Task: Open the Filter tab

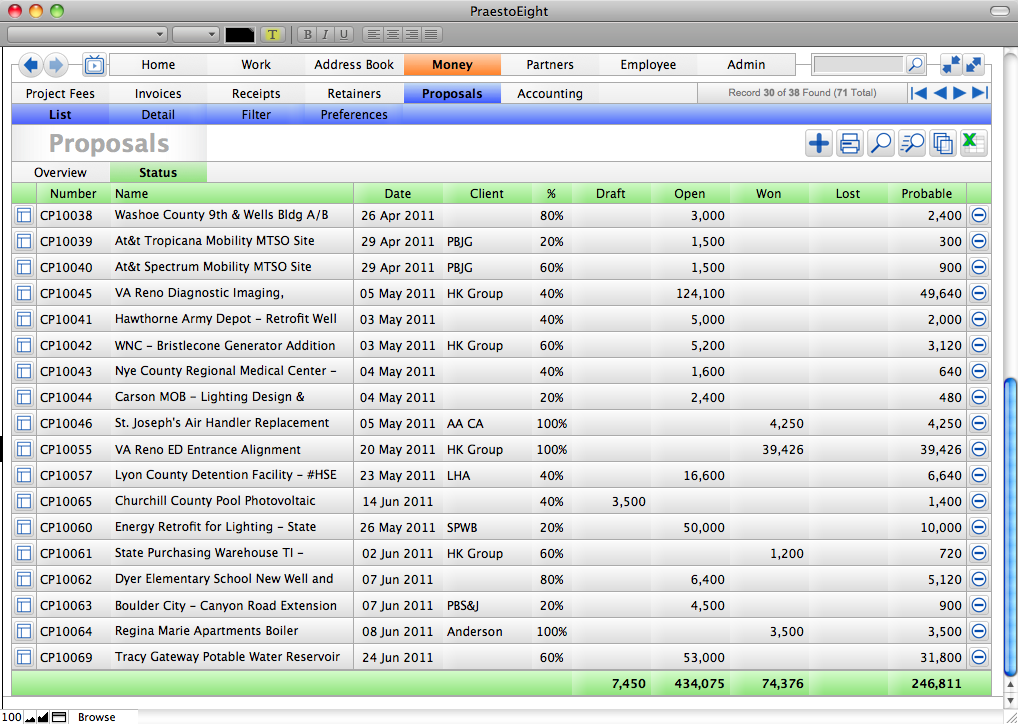Action: pyautogui.click(x=256, y=114)
